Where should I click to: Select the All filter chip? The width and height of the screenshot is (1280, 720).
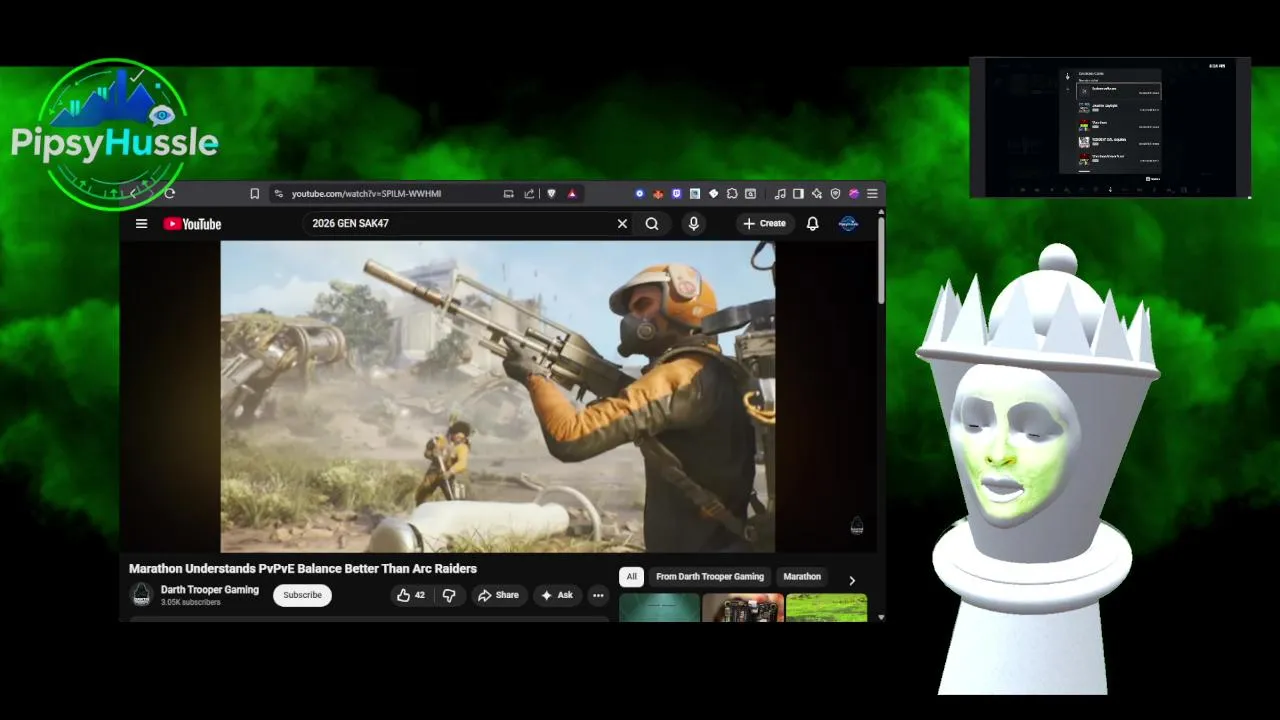tap(631, 577)
